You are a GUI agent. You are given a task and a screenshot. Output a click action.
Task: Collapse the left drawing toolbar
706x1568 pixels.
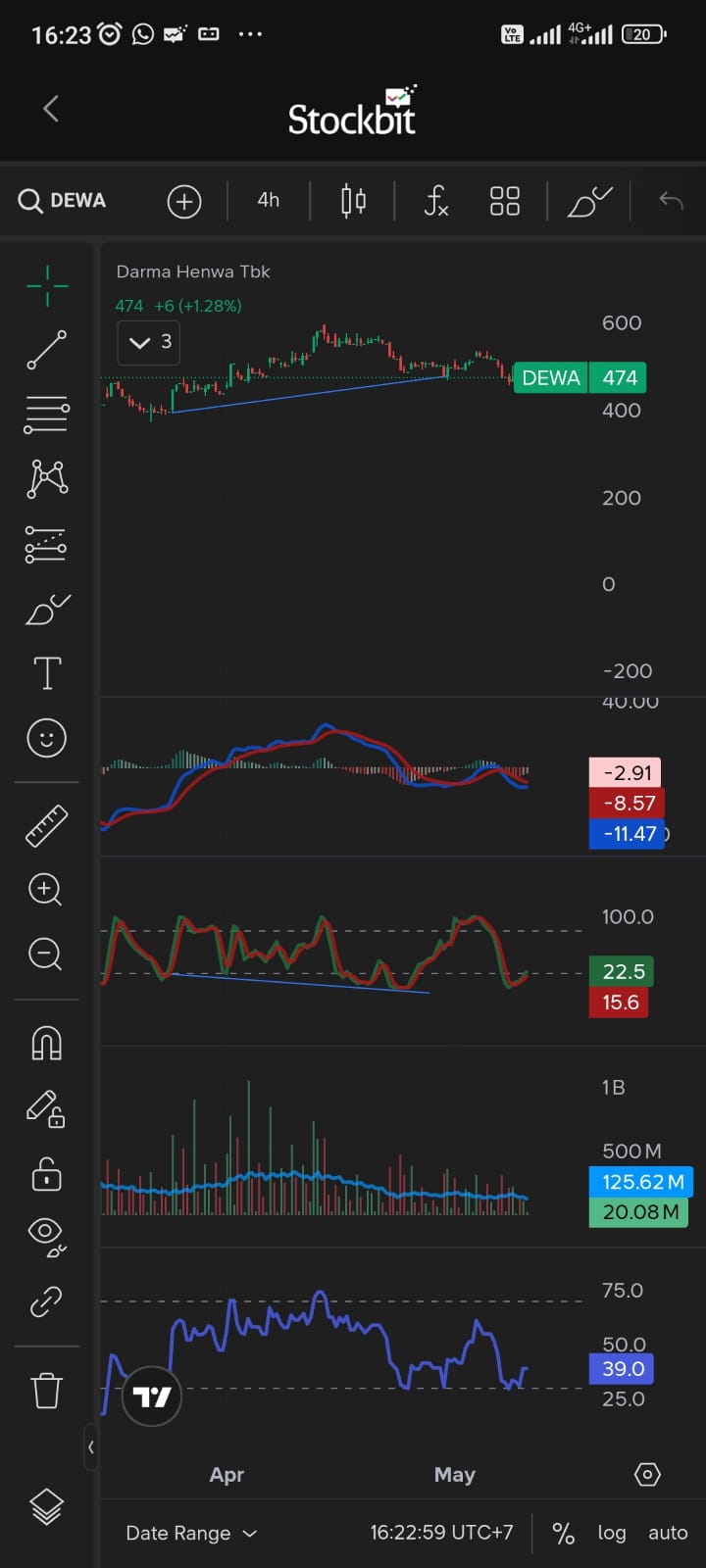tap(91, 1446)
